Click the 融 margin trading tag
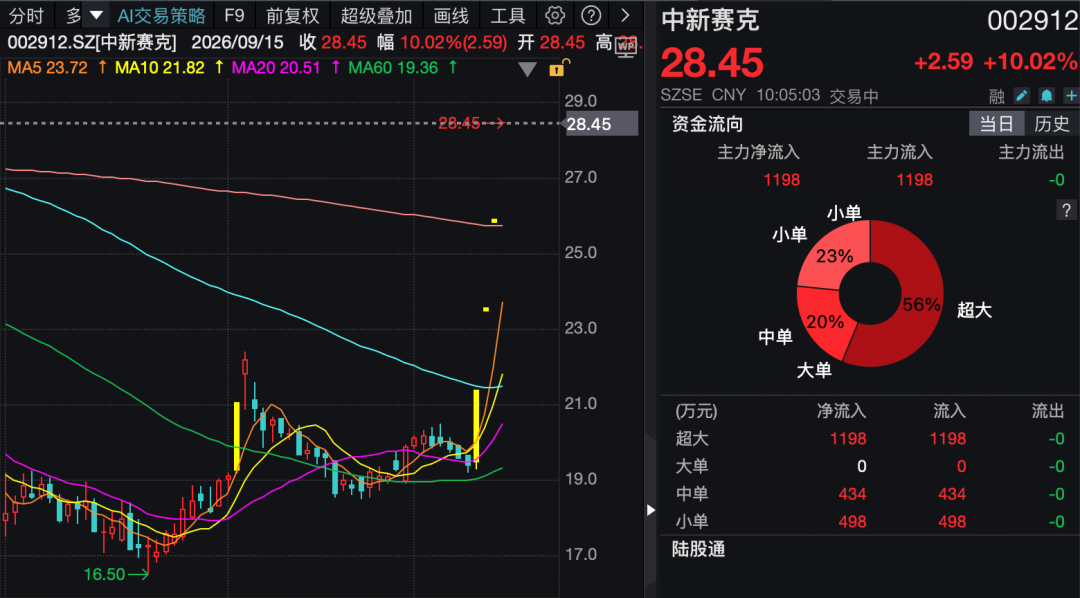The width and height of the screenshot is (1080, 598). click(997, 96)
